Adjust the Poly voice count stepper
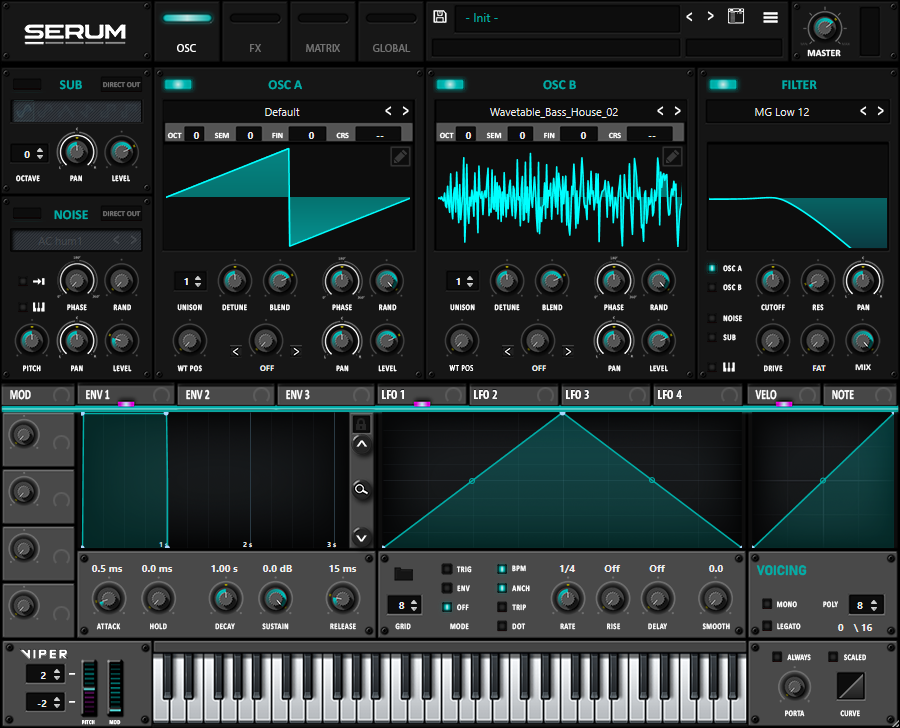This screenshot has width=900, height=728. (874, 605)
